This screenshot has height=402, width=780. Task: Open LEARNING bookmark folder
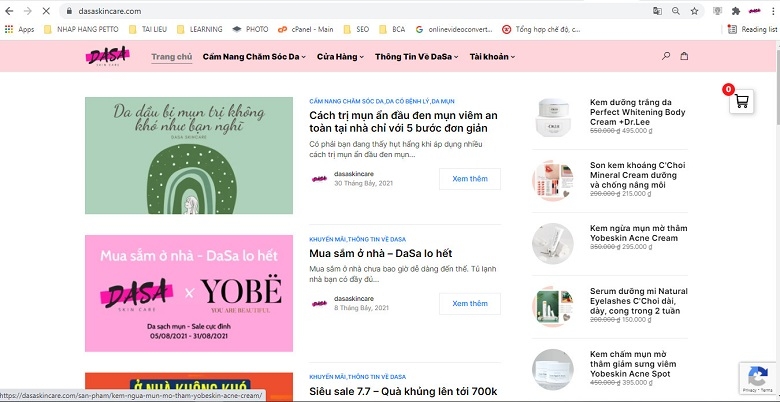[x=199, y=29]
